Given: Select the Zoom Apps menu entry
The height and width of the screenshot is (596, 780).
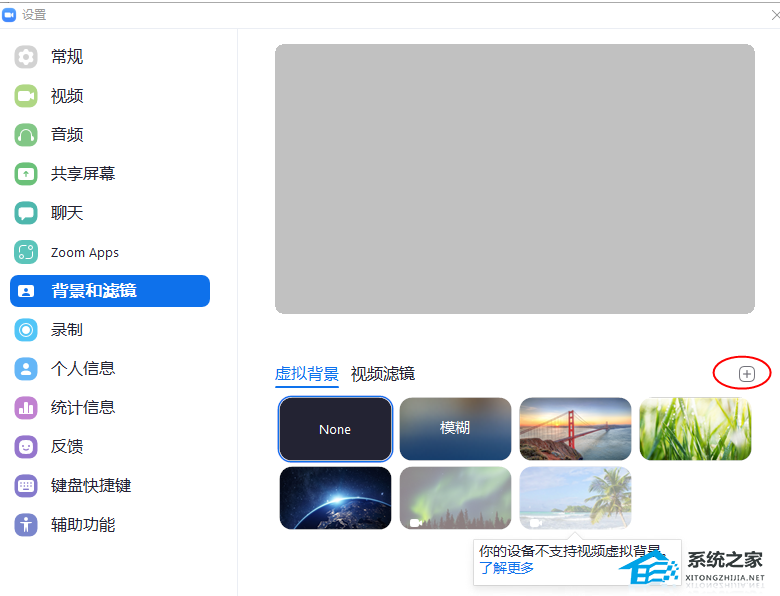Looking at the screenshot, I should (x=109, y=252).
